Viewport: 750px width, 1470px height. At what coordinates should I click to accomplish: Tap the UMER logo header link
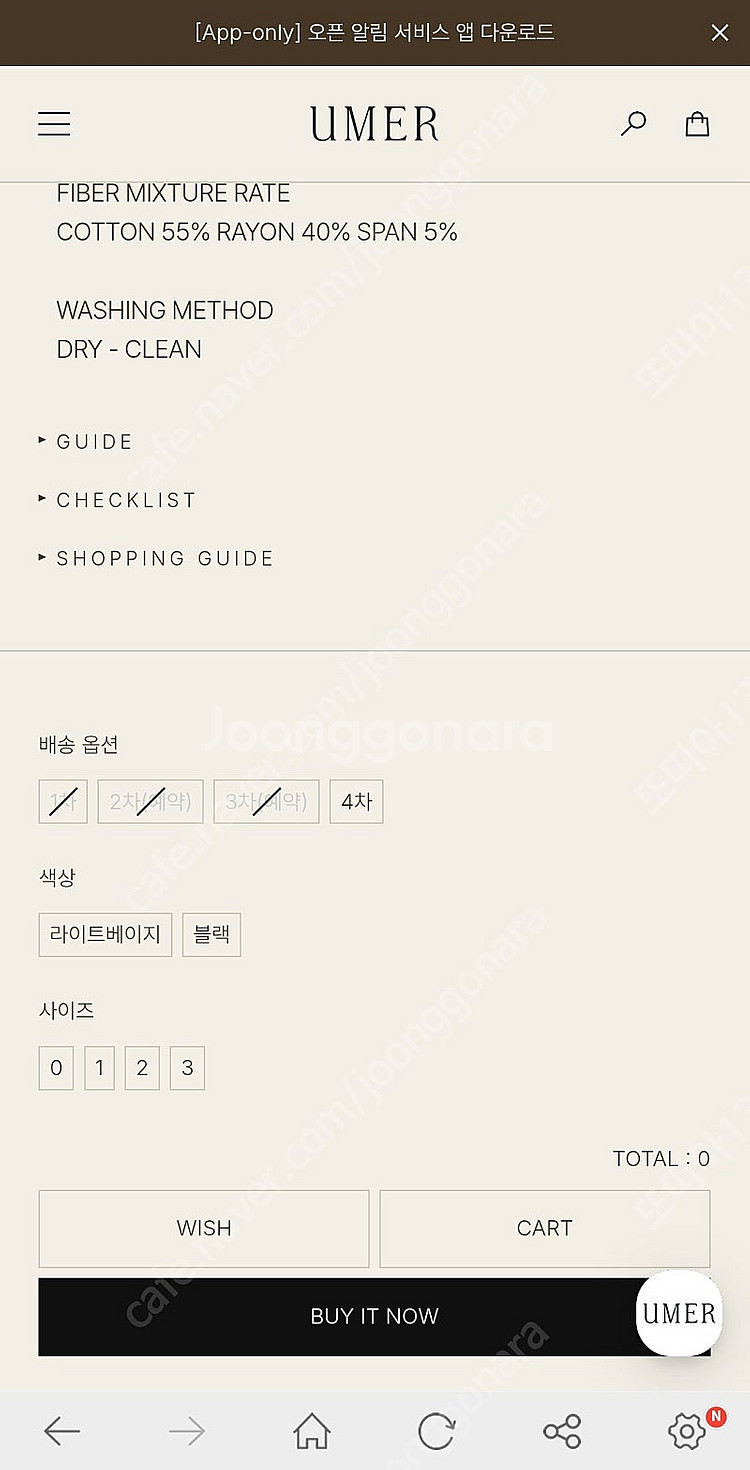[374, 124]
